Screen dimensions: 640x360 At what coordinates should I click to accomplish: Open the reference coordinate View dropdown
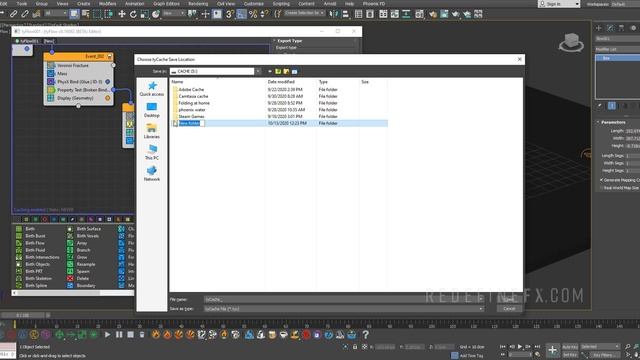pos(173,13)
